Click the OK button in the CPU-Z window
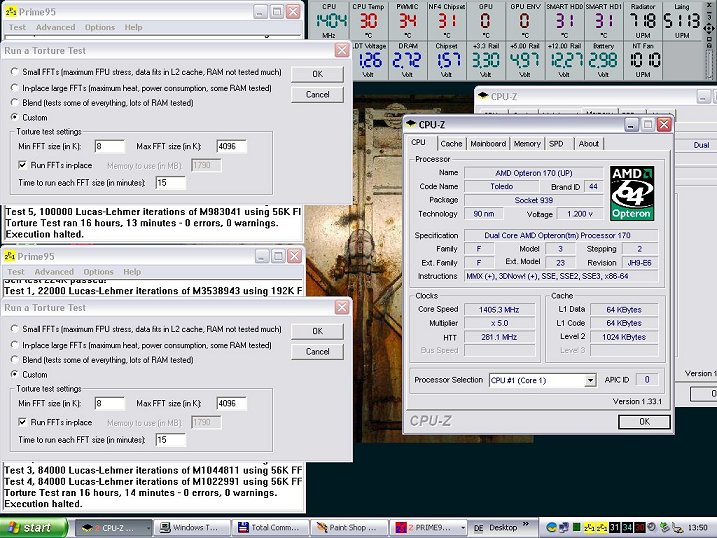Image resolution: width=717 pixels, height=538 pixels. coord(644,421)
